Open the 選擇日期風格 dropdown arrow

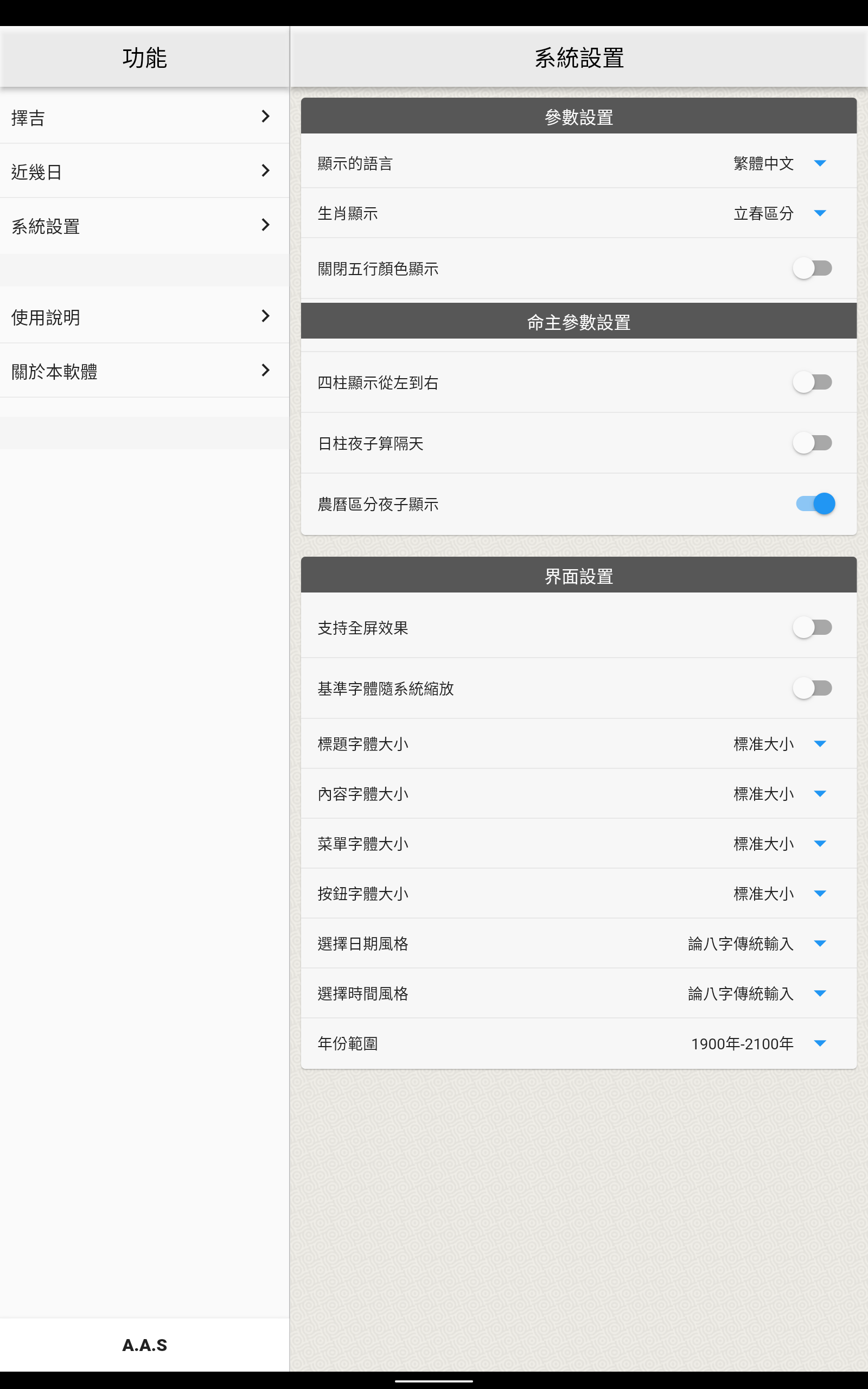820,944
